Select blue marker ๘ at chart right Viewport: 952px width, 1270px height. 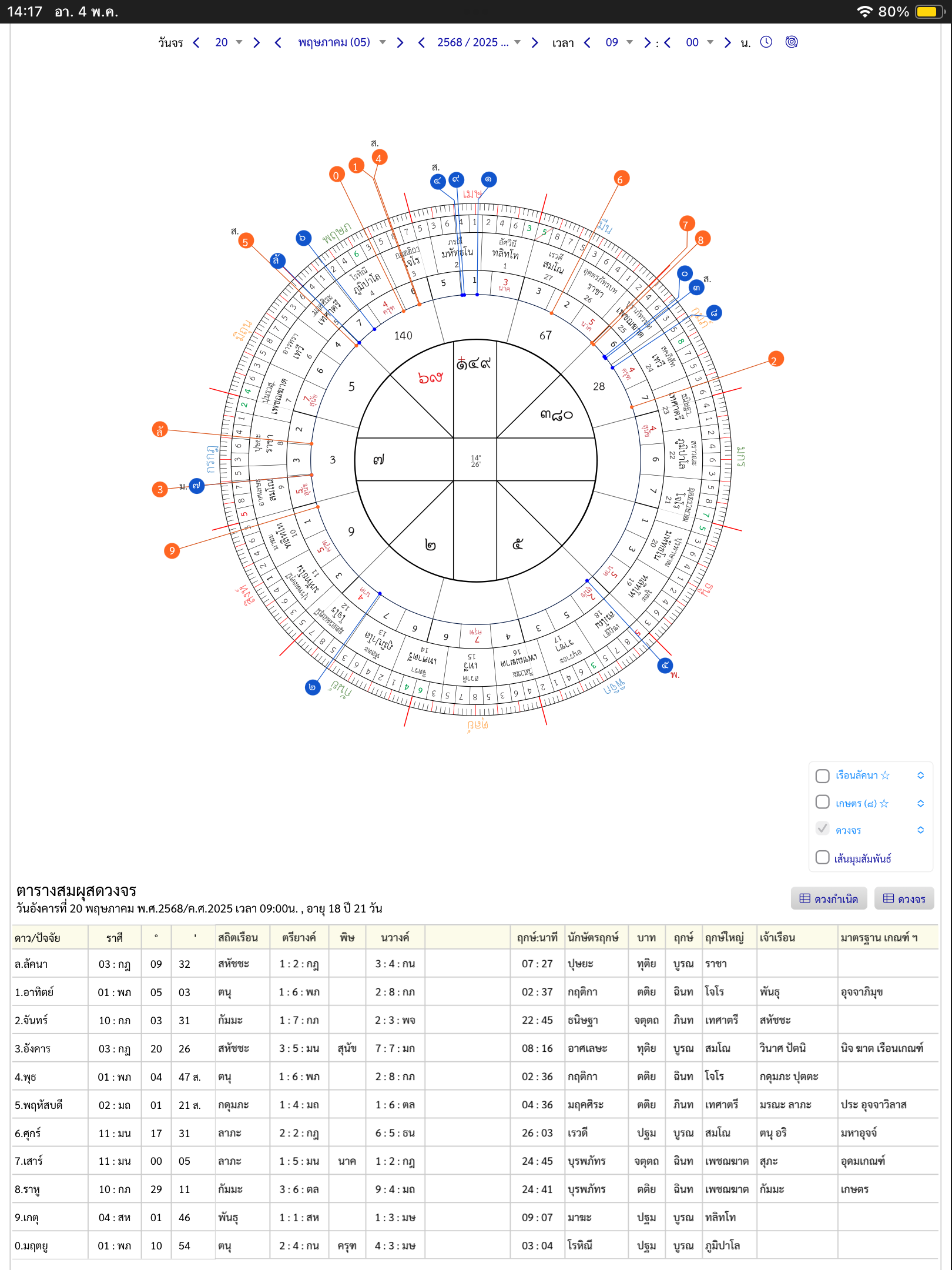713,313
